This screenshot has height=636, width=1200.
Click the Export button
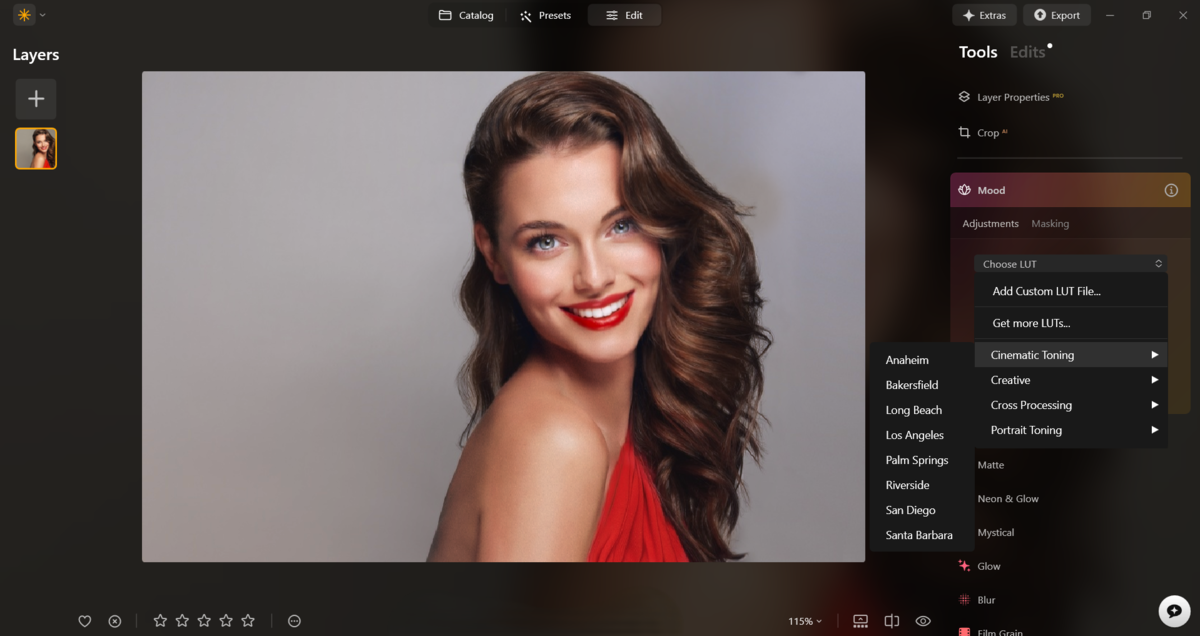point(1057,15)
